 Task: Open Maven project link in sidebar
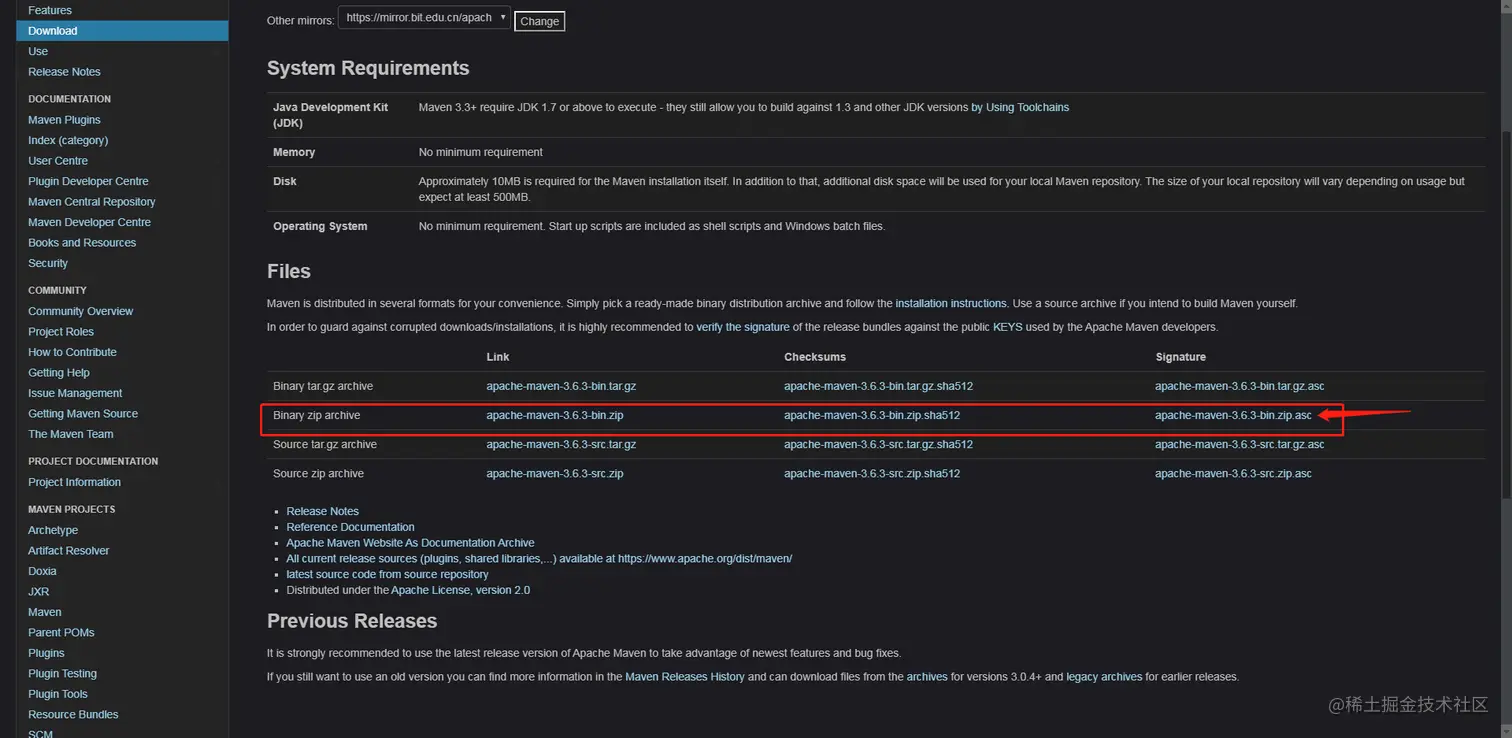[x=45, y=612]
